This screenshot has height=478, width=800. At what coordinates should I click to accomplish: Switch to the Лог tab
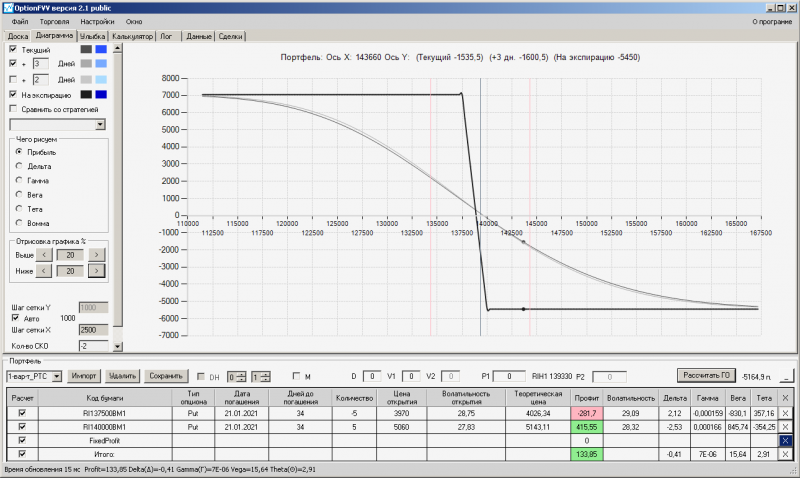coord(166,36)
